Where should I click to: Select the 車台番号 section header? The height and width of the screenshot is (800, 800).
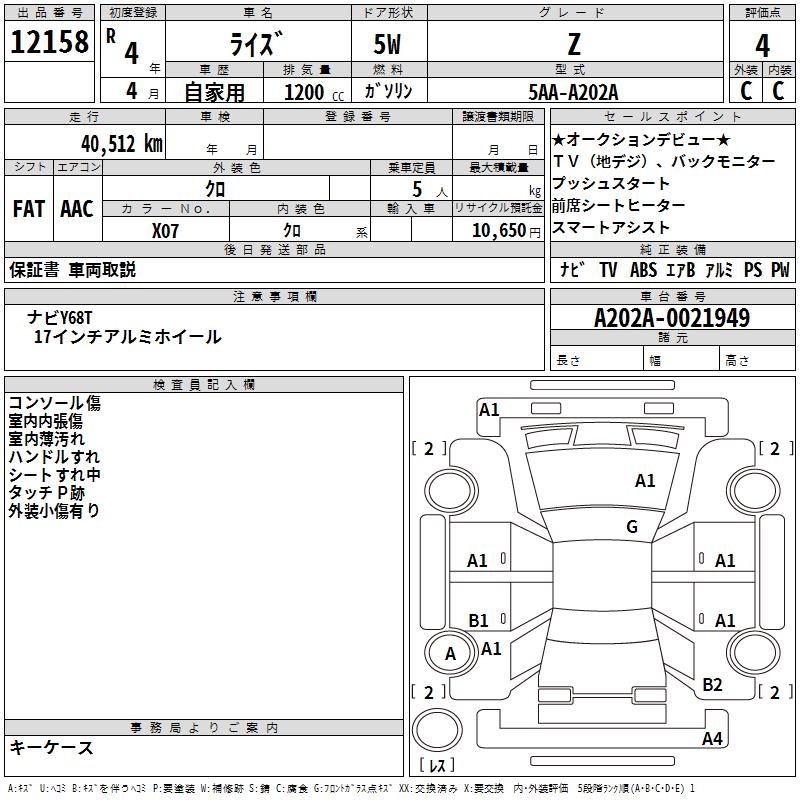click(672, 296)
